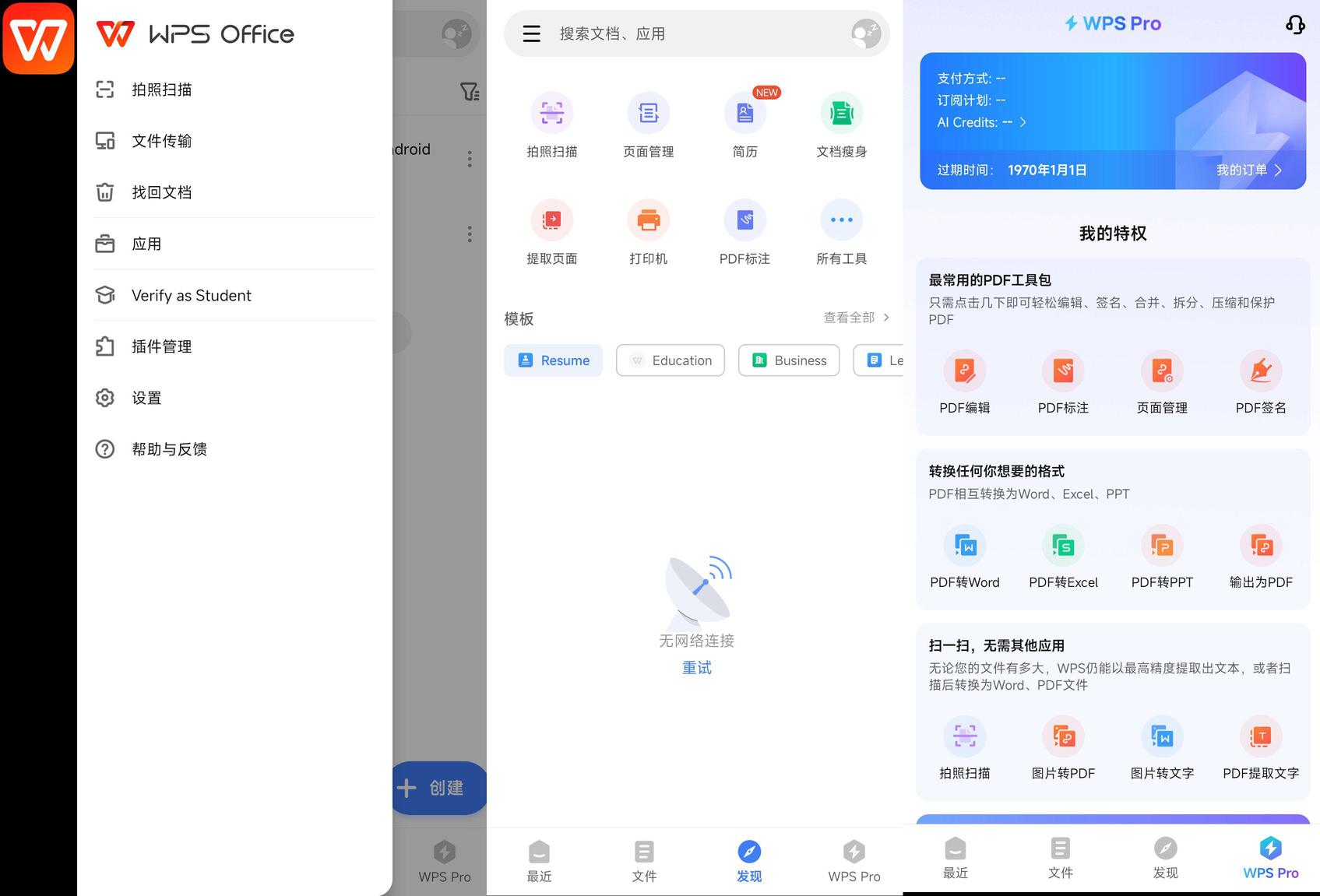Expand 查看全部 to view all templates
Viewport: 1320px width, 896px height.
855,318
